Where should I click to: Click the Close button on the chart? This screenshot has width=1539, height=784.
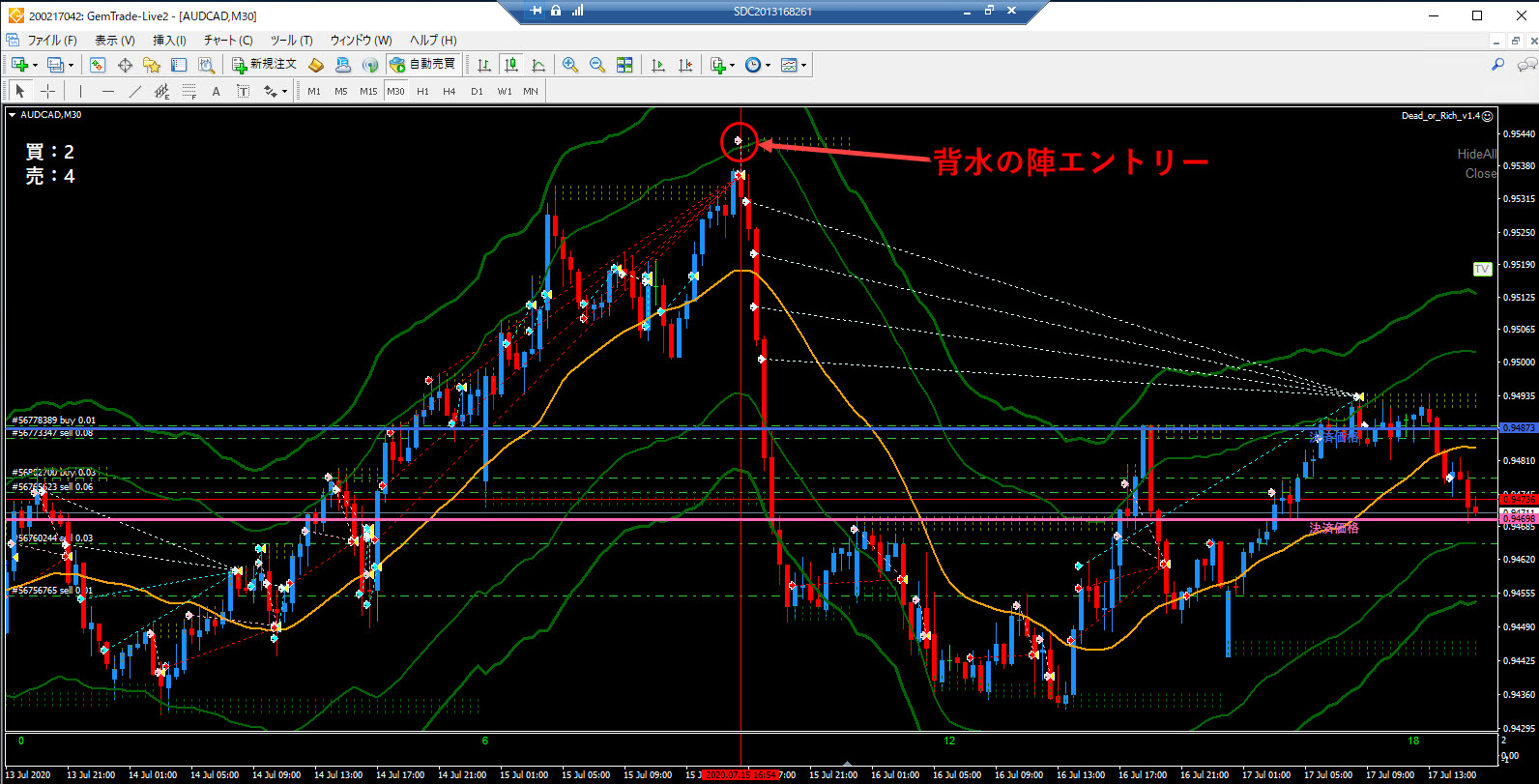1480,173
